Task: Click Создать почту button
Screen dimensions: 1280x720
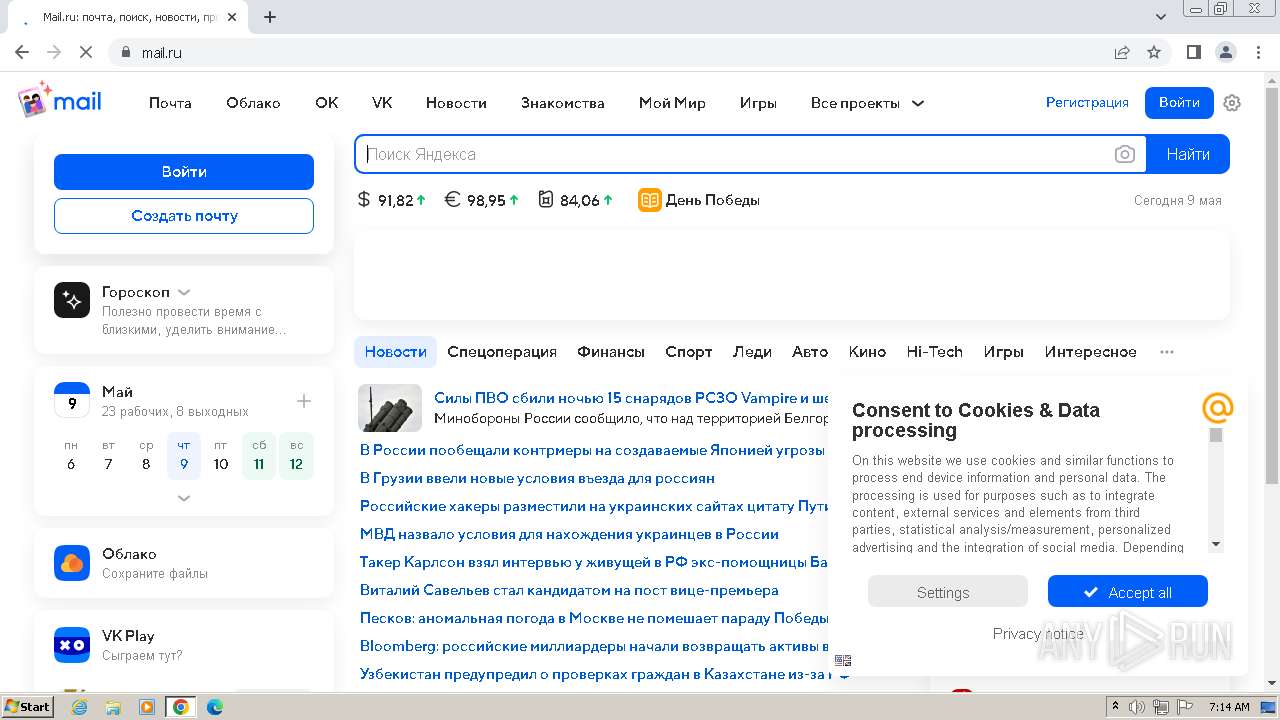Action: [184, 216]
